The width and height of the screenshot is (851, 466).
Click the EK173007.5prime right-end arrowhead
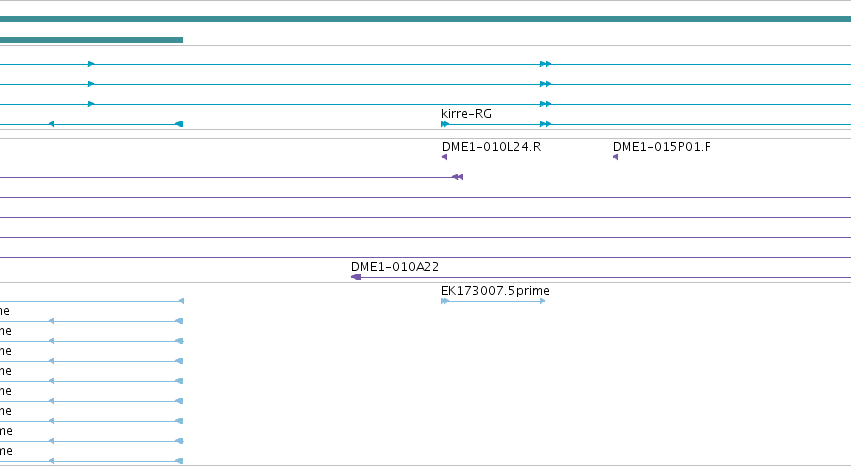point(543,301)
